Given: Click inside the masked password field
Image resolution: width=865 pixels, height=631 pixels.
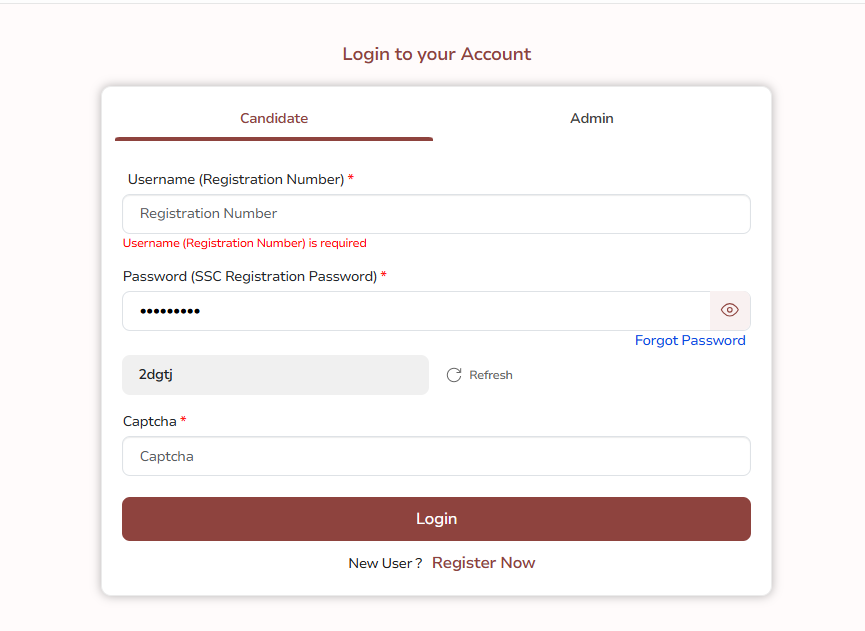Looking at the screenshot, I should [x=417, y=311].
